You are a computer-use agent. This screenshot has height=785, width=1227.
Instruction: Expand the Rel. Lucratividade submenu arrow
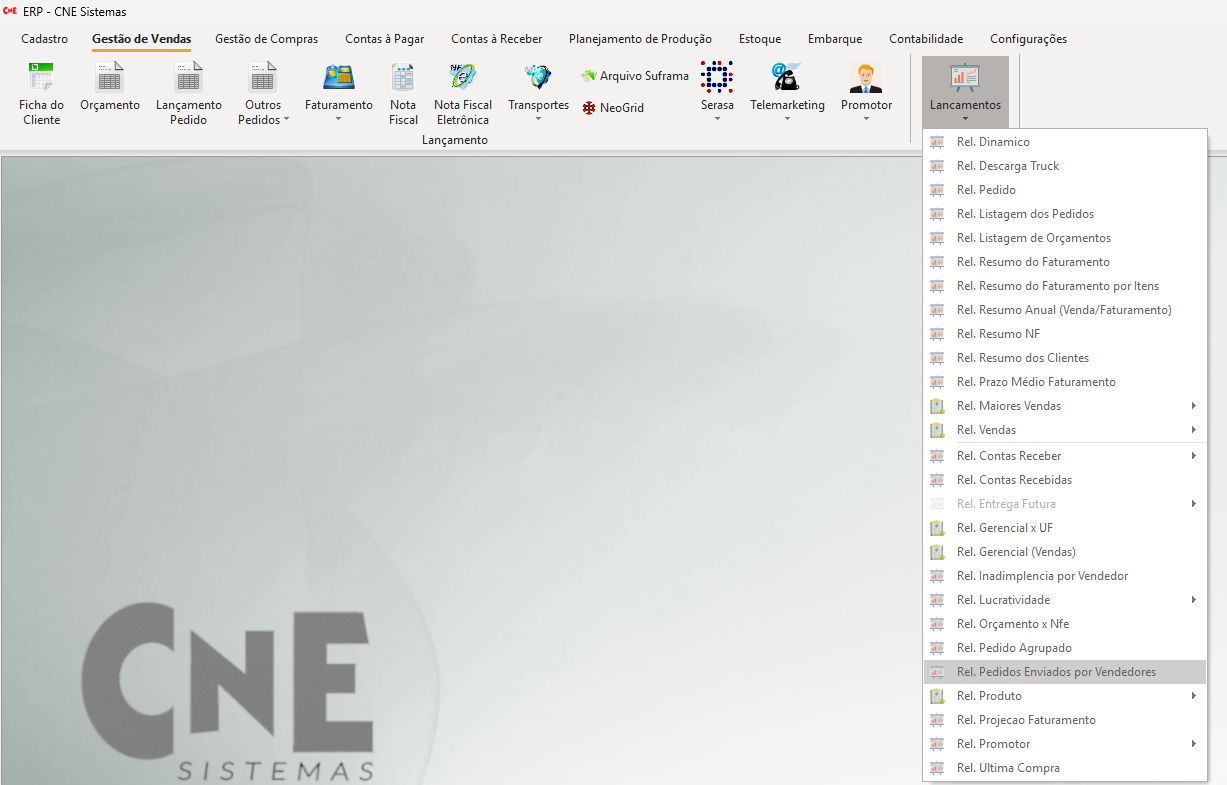(1193, 600)
